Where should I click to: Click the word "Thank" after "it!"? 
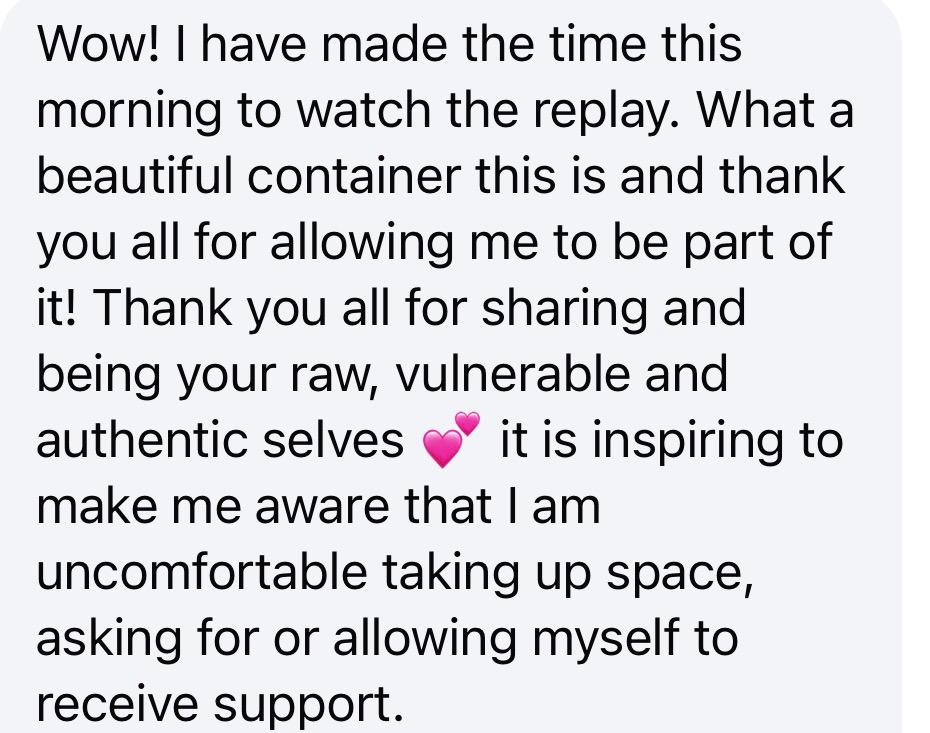(163, 308)
